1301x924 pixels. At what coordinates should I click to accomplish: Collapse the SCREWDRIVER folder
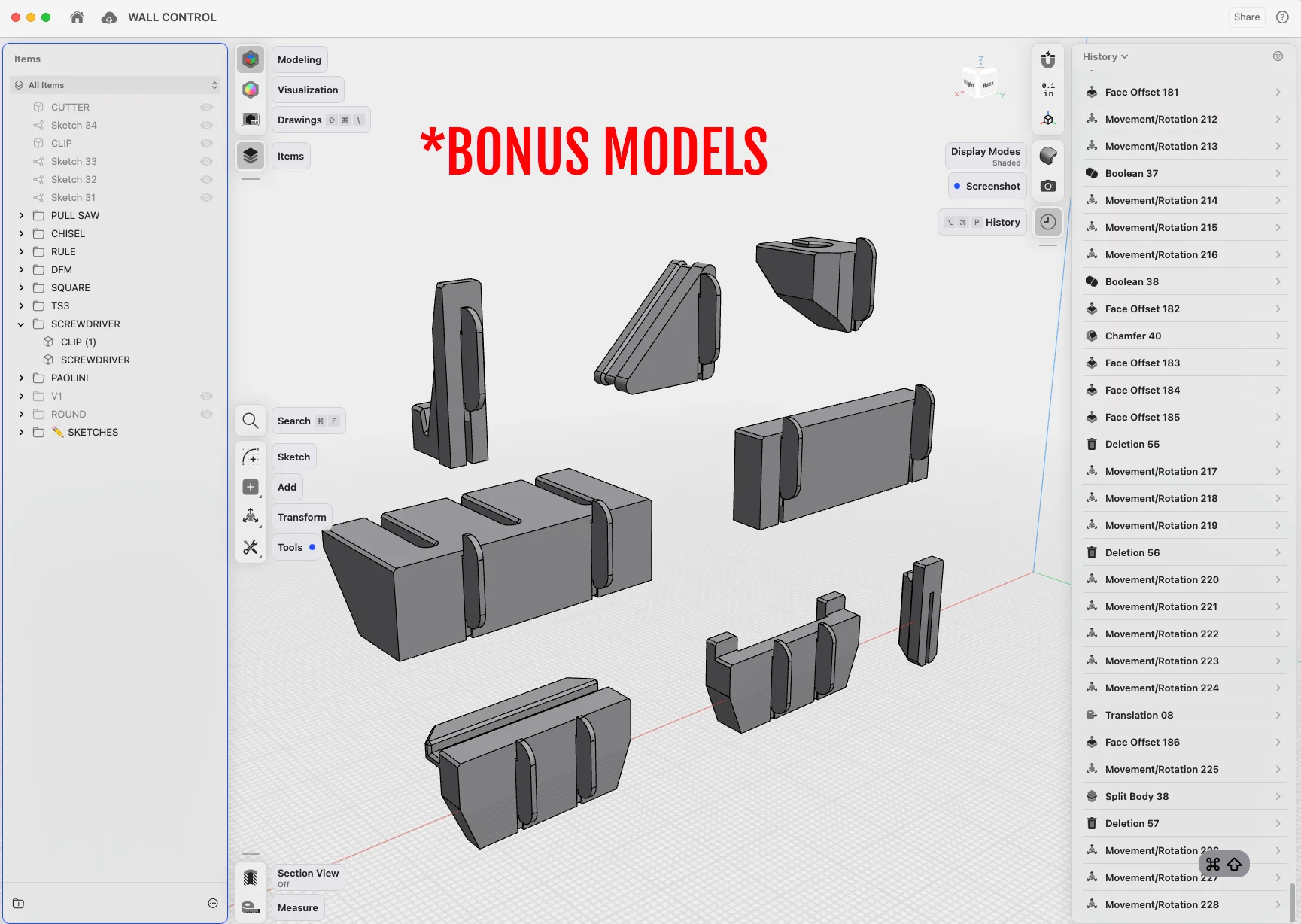(x=21, y=324)
